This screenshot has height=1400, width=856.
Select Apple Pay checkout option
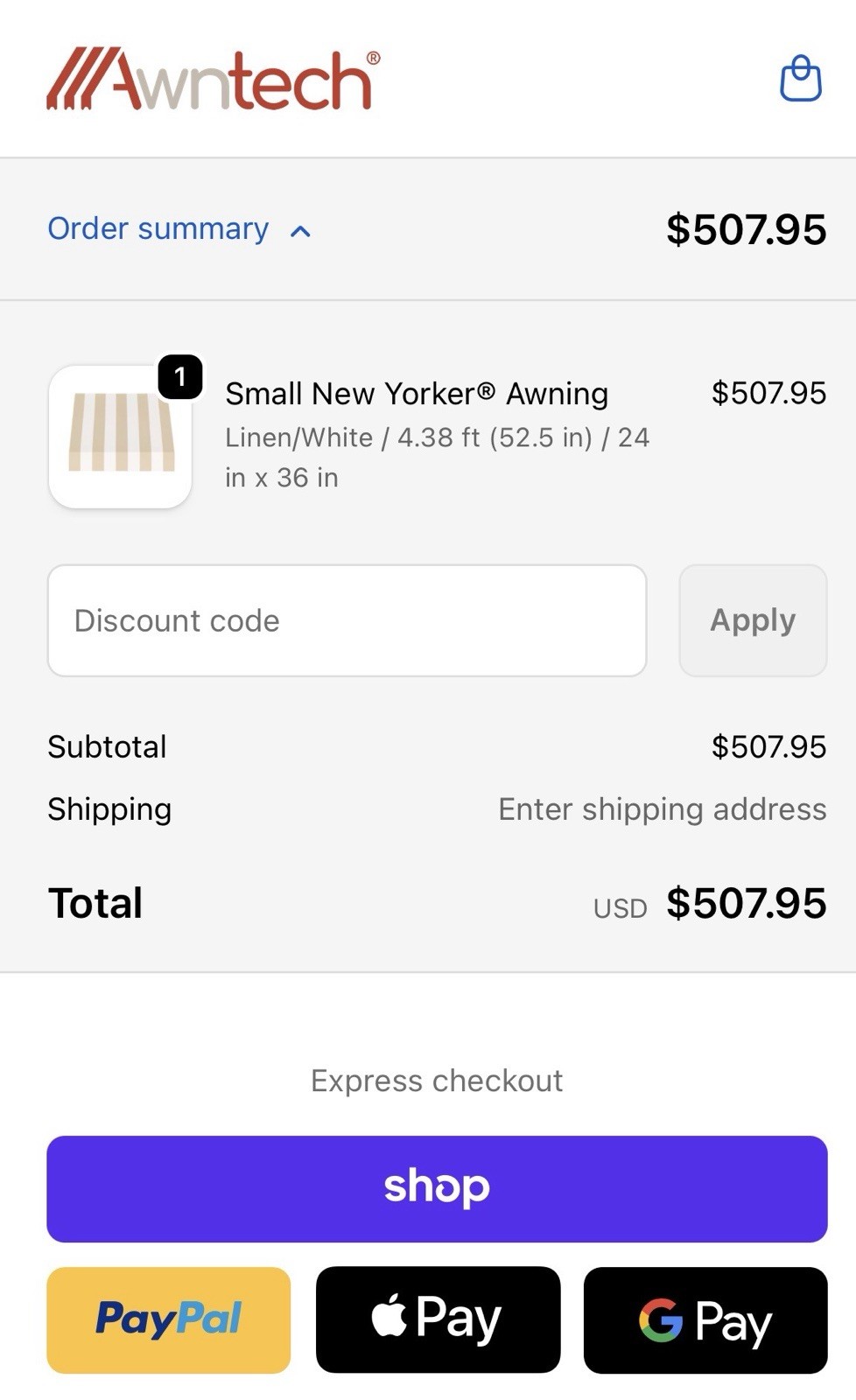click(x=438, y=1319)
